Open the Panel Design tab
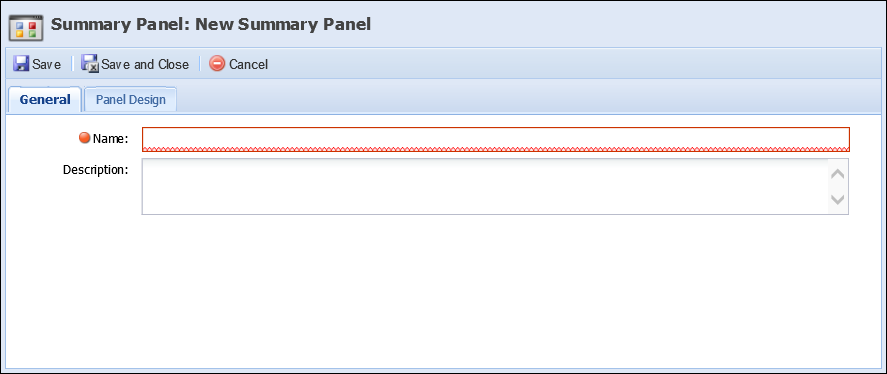Screen dimensions: 887x374 click(131, 100)
